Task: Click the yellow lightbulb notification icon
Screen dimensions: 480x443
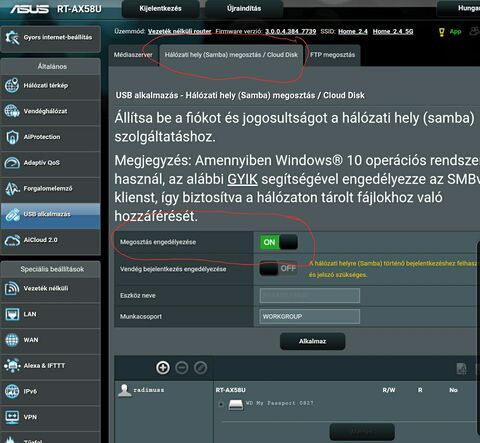Action: pos(441,32)
